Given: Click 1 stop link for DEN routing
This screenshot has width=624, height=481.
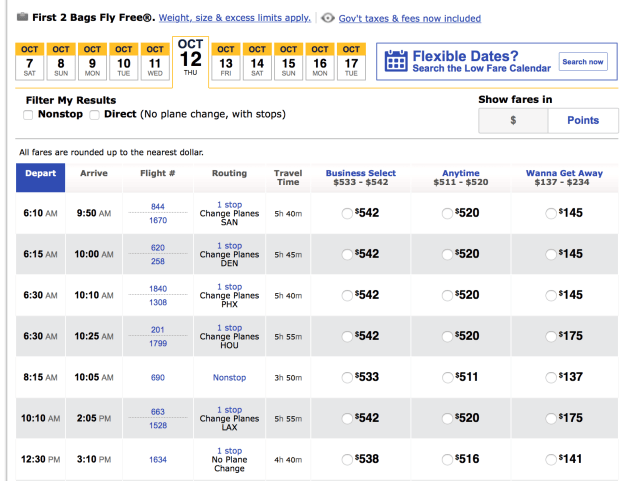Looking at the screenshot, I should pos(229,245).
